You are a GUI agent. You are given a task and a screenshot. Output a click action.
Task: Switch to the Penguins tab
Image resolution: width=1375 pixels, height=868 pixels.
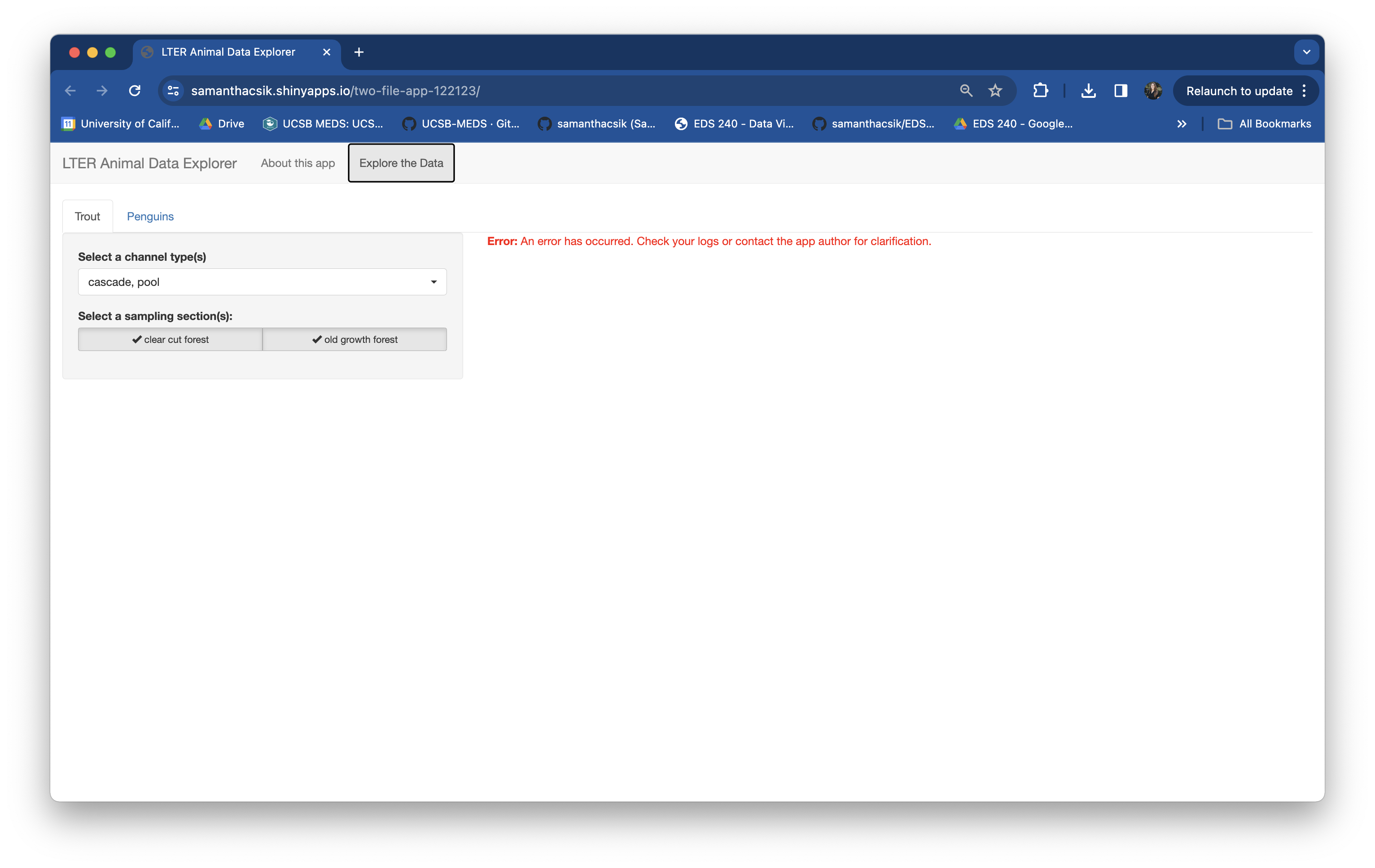click(150, 216)
